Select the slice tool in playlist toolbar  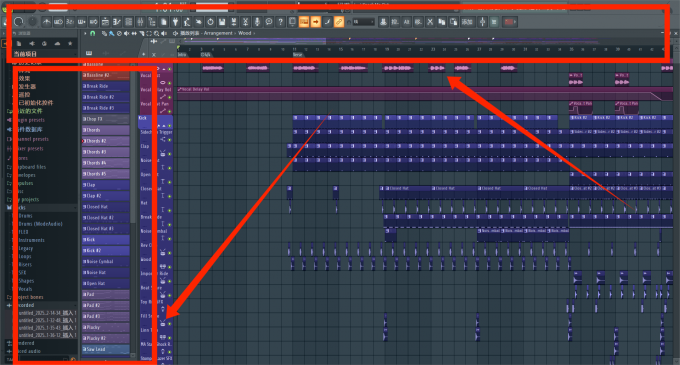coord(141,33)
